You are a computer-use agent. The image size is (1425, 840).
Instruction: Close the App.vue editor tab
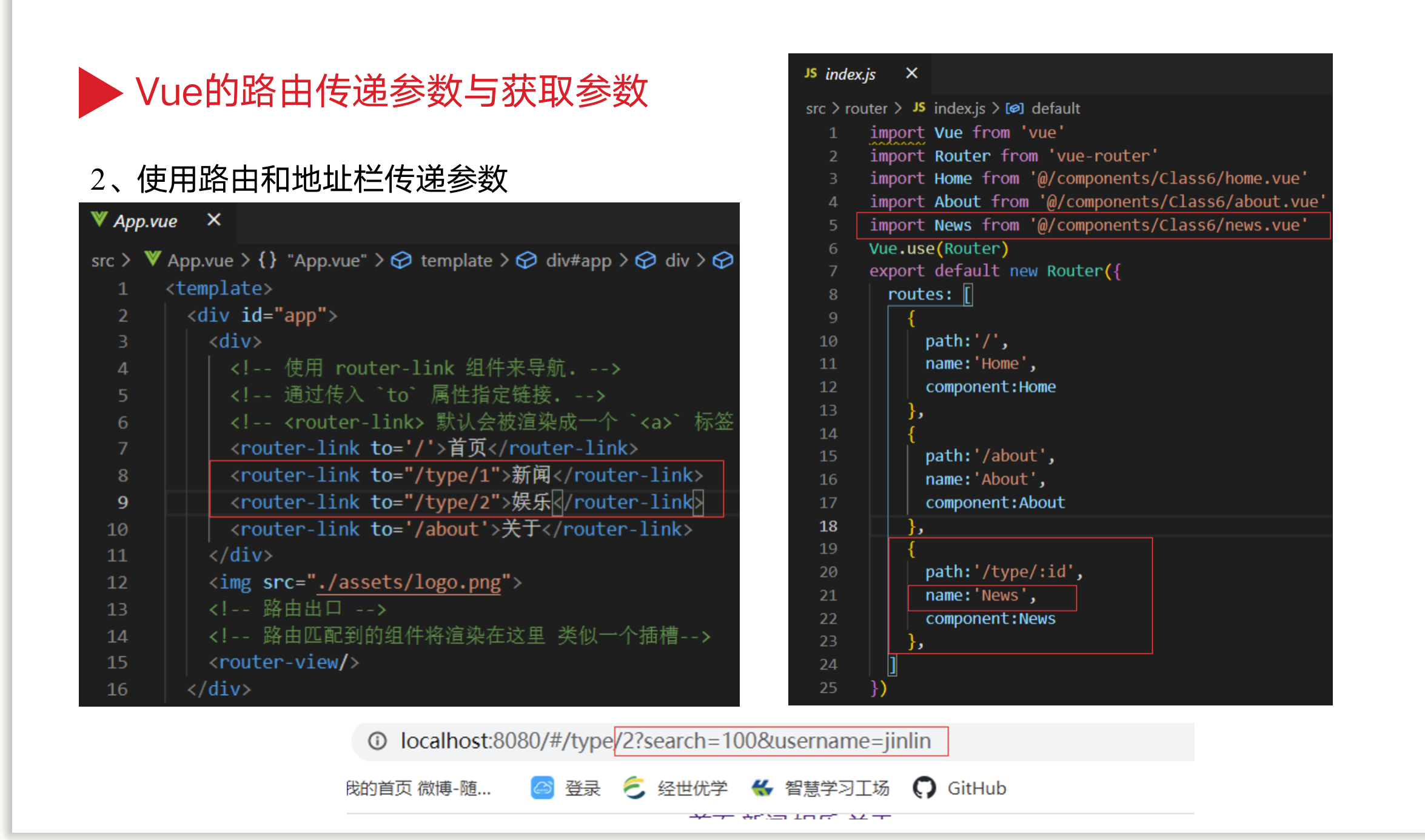coord(213,219)
